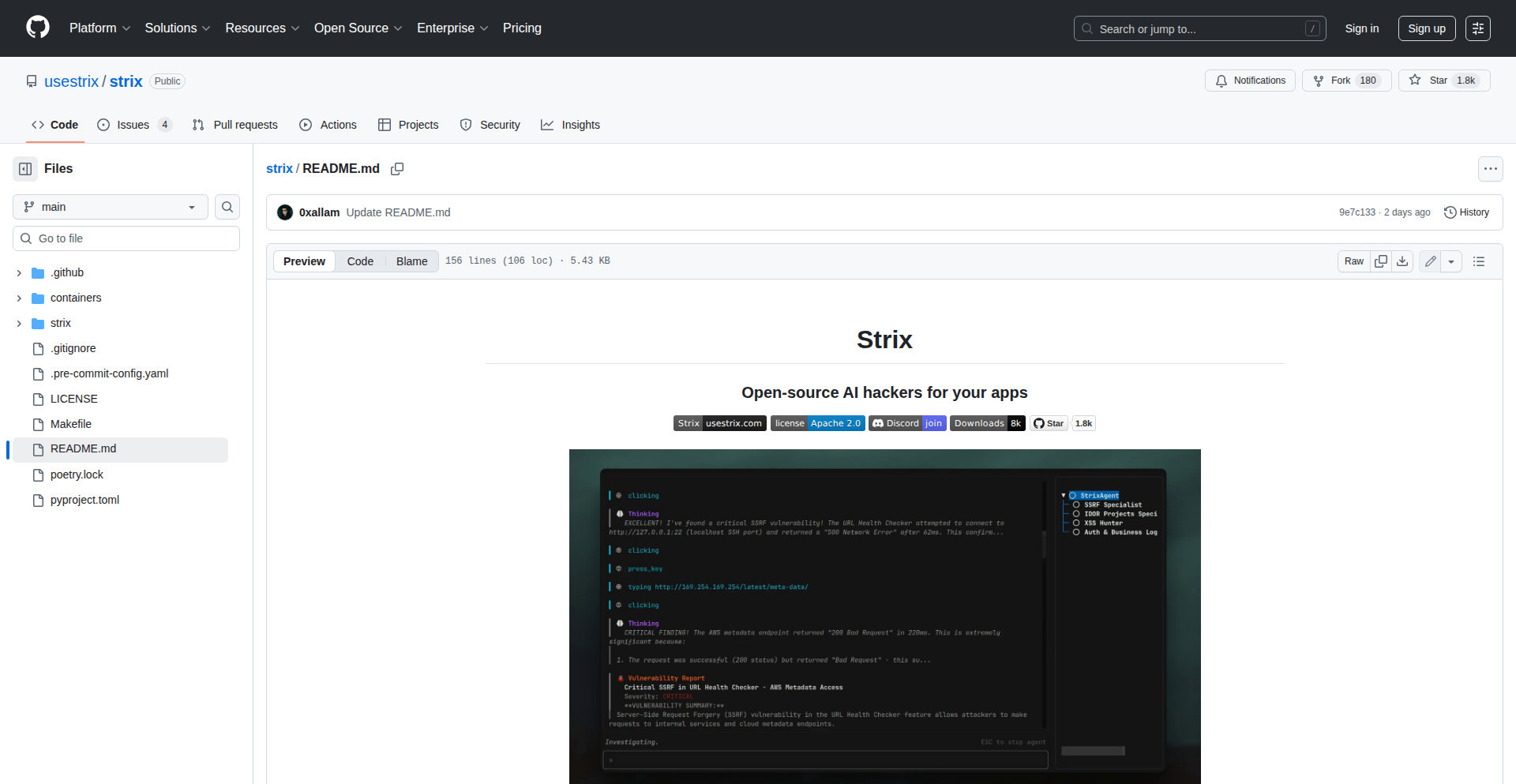Click the Sign up button
Screen dimensions: 1516x784
pyautogui.click(x=1426, y=28)
